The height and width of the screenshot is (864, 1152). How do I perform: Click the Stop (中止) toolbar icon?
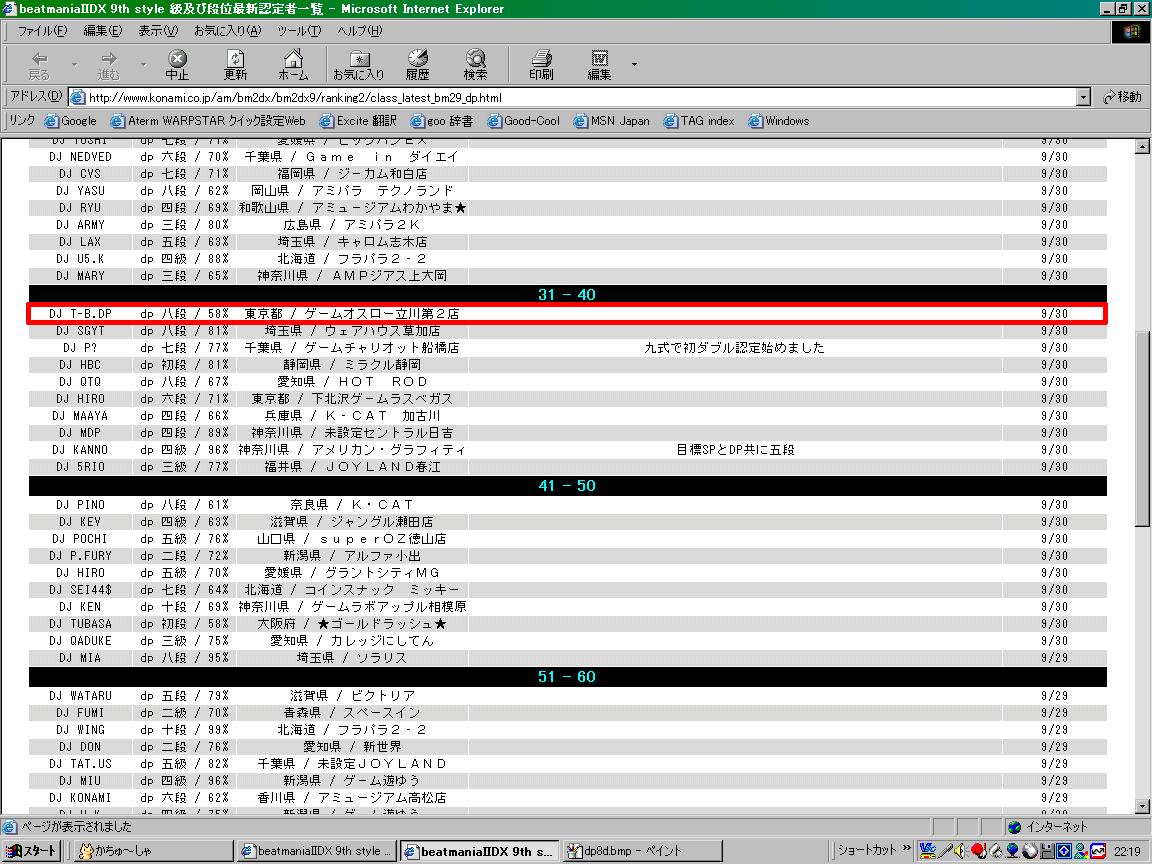pos(177,65)
